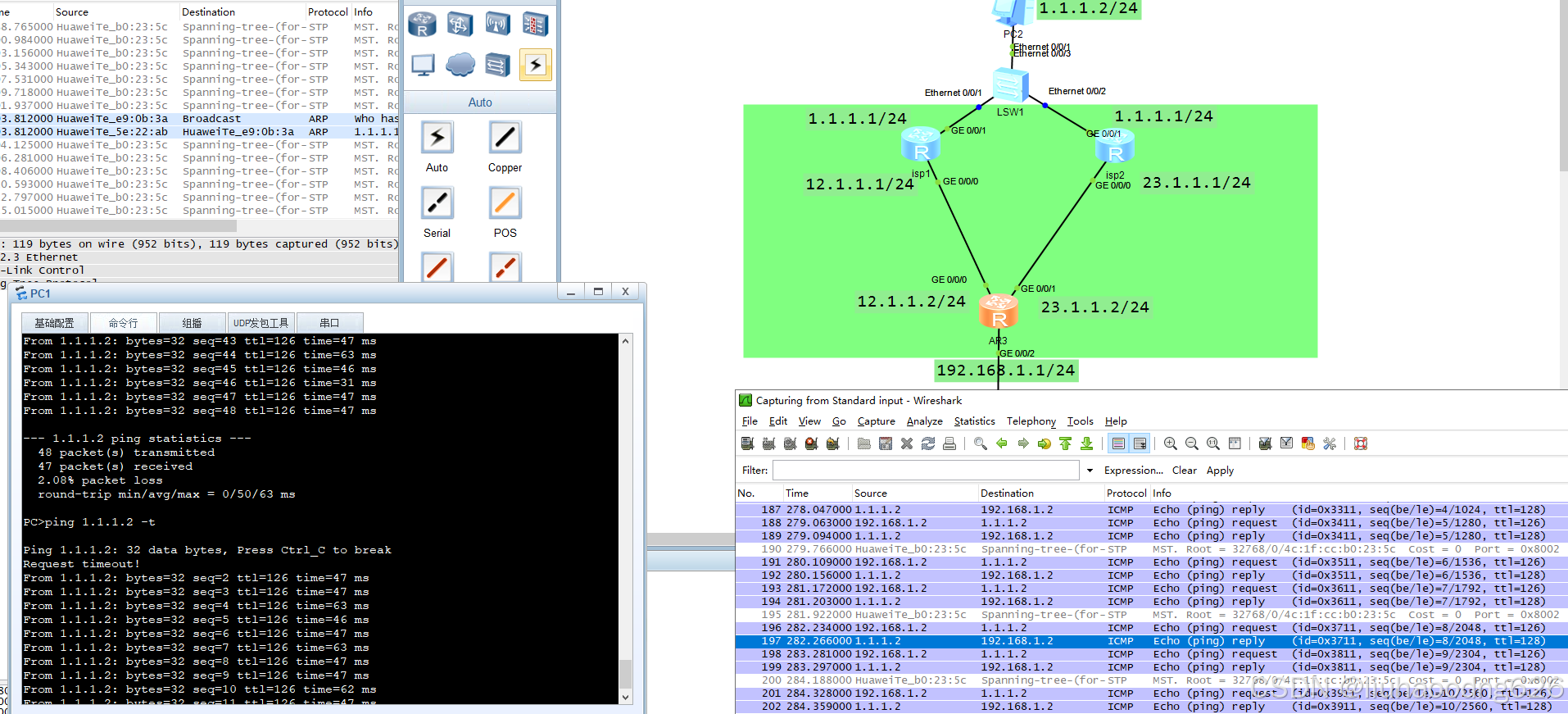The width and height of the screenshot is (1568, 714).
Task: Click Wireshark print icon
Action: (949, 443)
